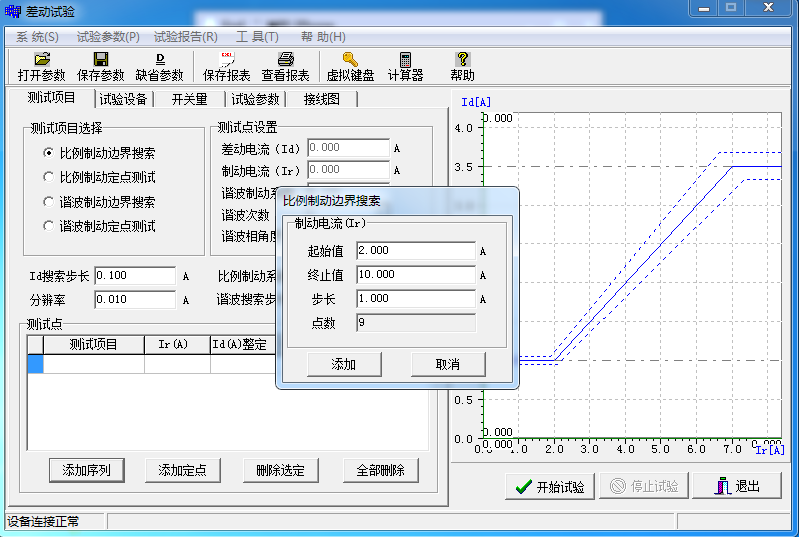Open the 虚拟键盘 virtual keyboard
The height and width of the screenshot is (537, 799).
click(x=349, y=60)
